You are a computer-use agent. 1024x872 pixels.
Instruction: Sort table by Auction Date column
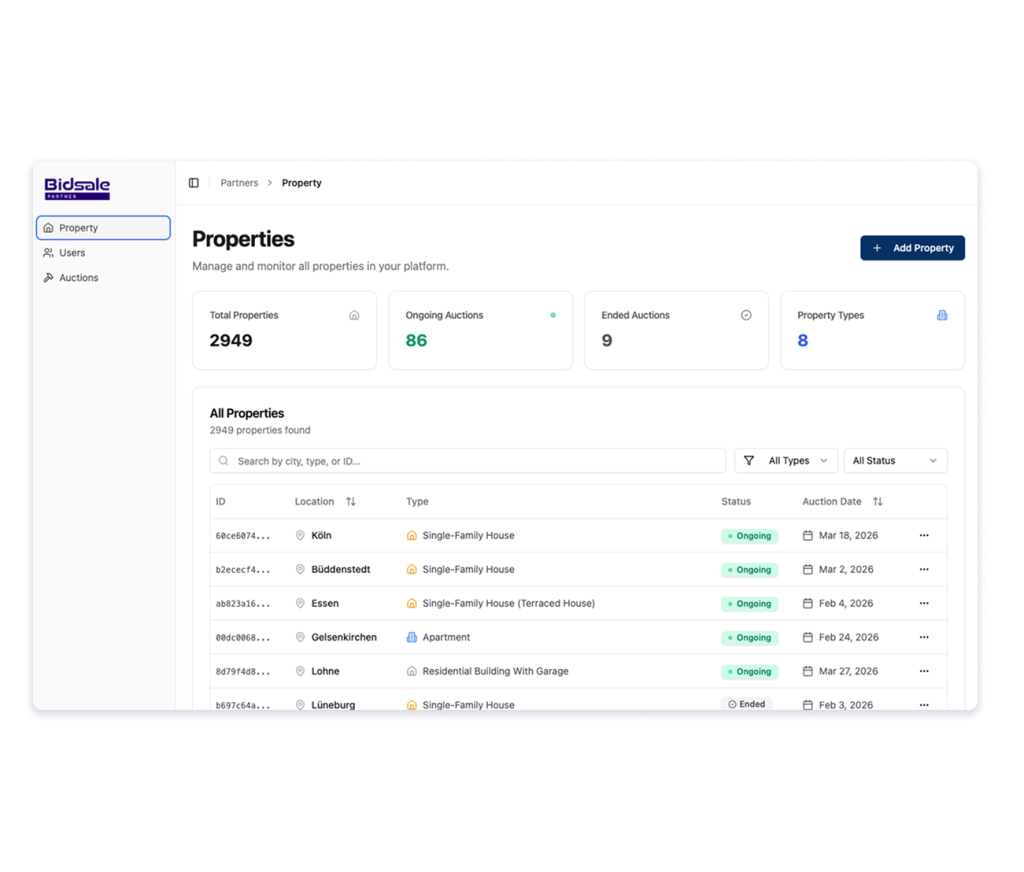point(877,502)
